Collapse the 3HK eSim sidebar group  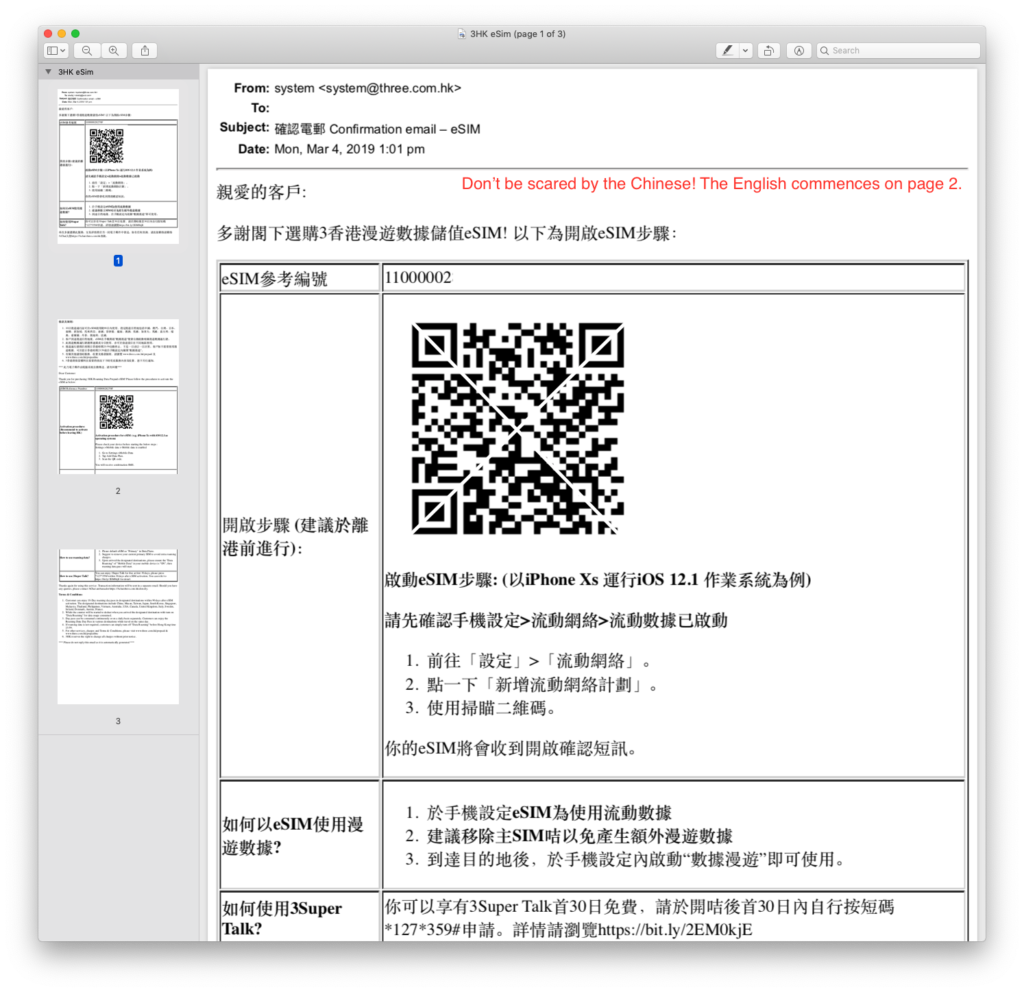tap(48, 72)
